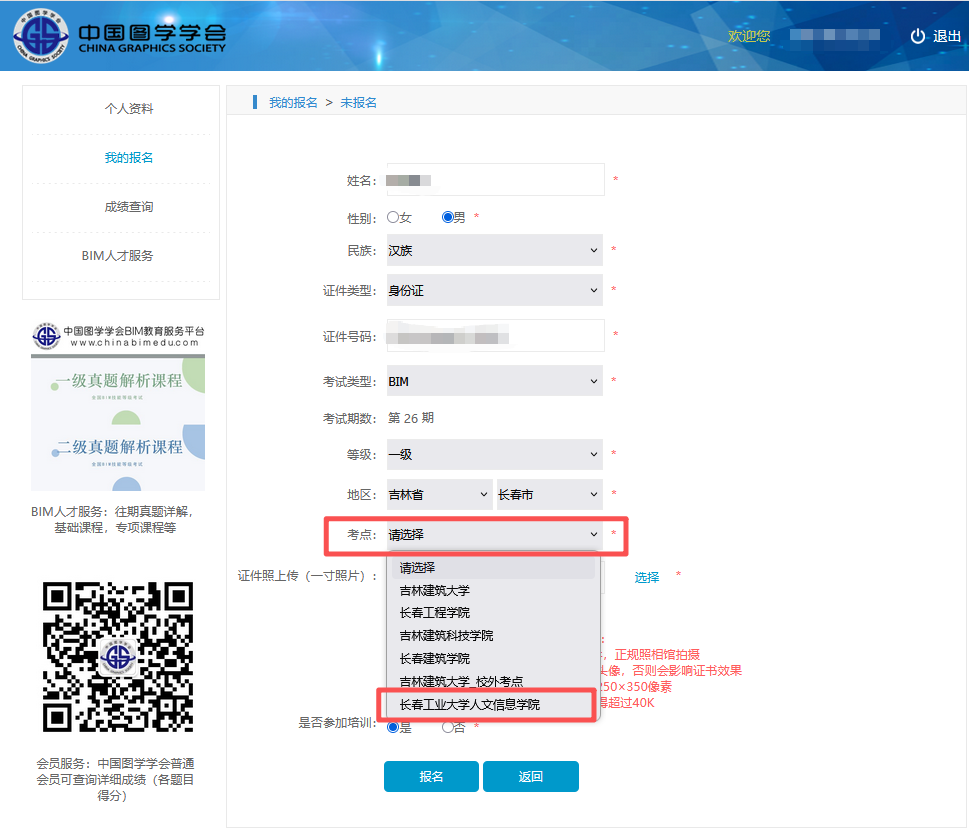Click the 选择 photo upload link
This screenshot has height=835, width=969.
pos(647,577)
